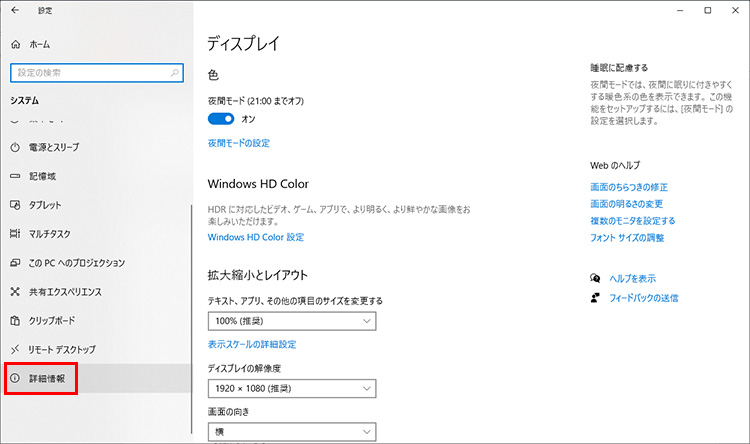
Task: Open 電源とスリープ power icon
Action: [x=15, y=147]
